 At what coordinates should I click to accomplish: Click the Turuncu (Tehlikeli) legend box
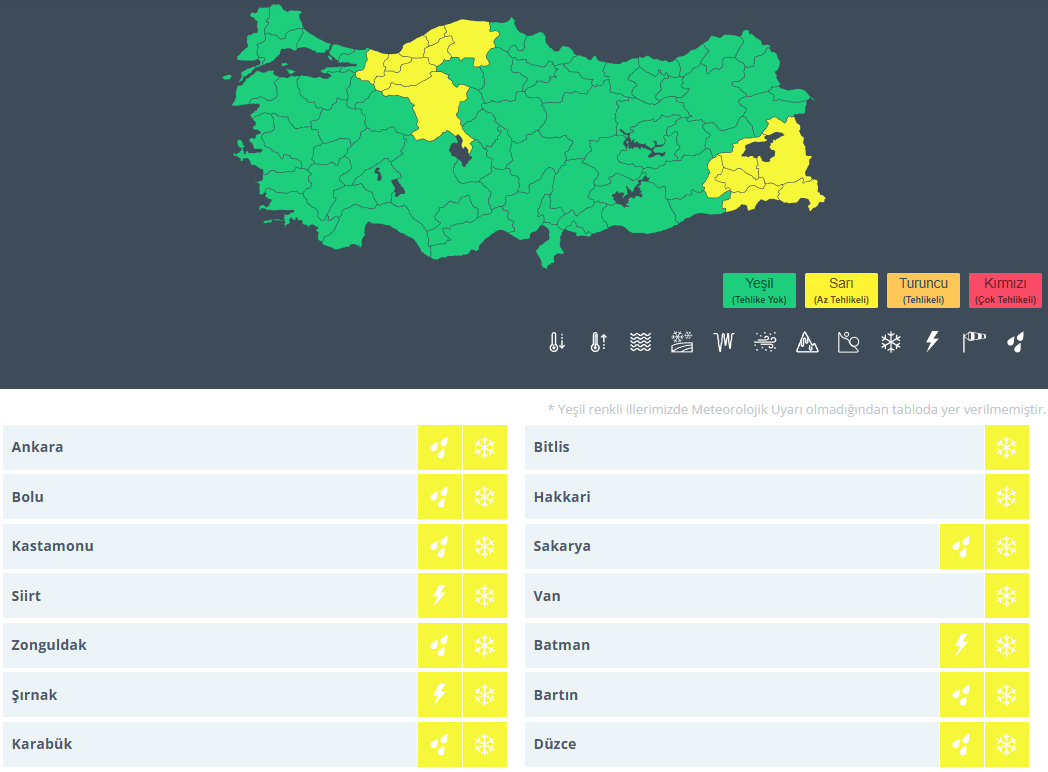pos(923,290)
